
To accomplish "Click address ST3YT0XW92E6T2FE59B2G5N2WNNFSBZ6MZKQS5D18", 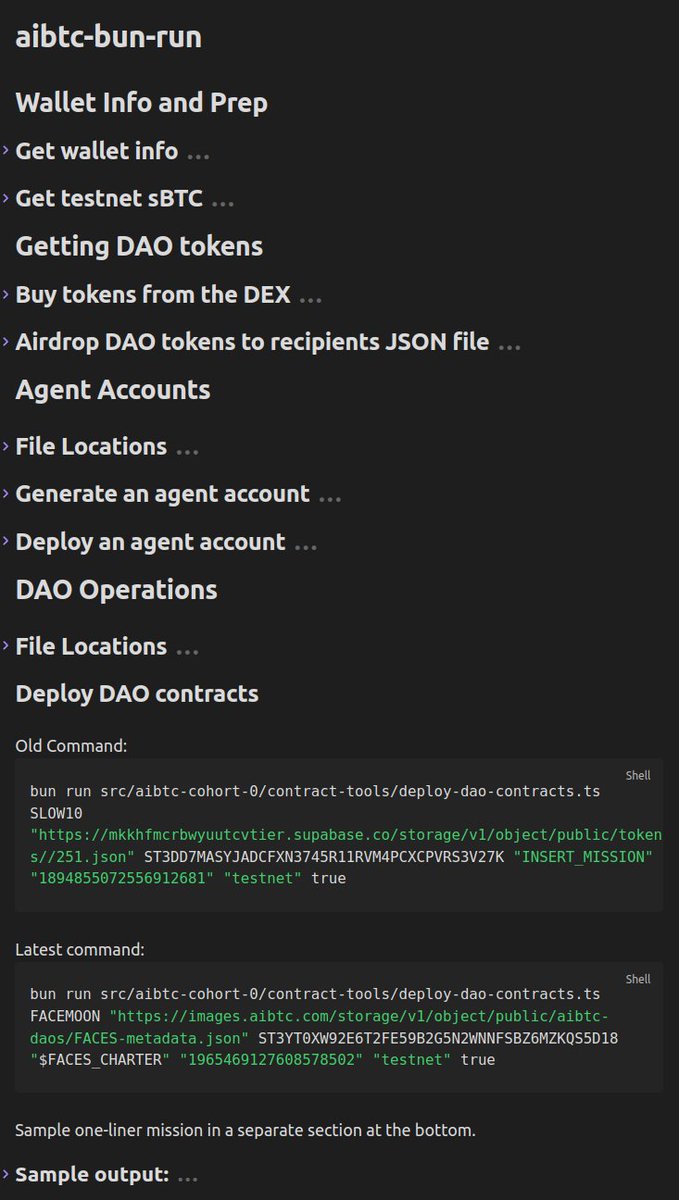I will [x=438, y=1038].
